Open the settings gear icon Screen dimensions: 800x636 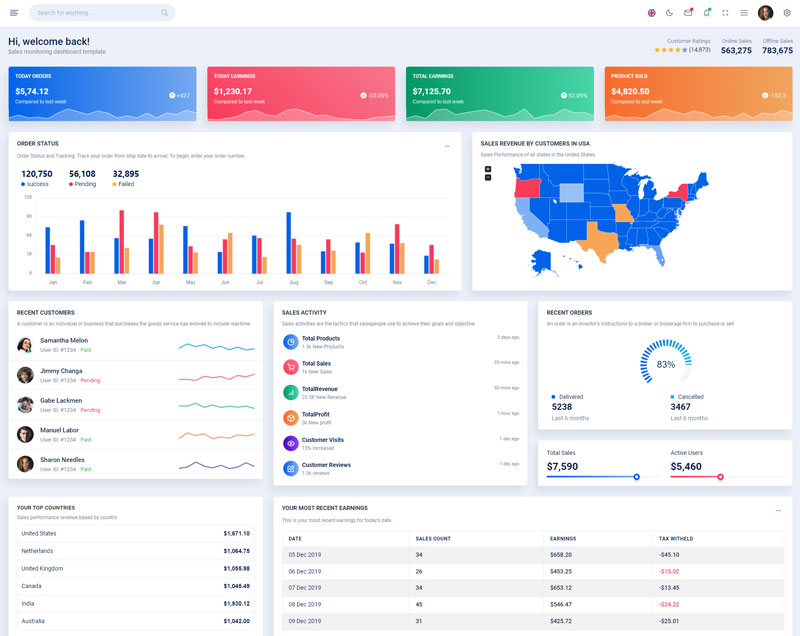(x=787, y=13)
